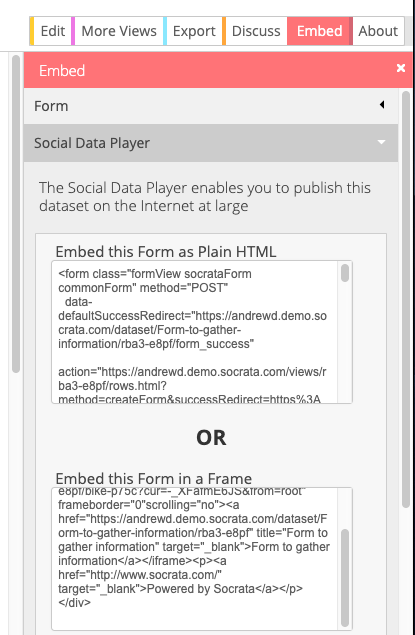Select the Discuss tab

255,31
